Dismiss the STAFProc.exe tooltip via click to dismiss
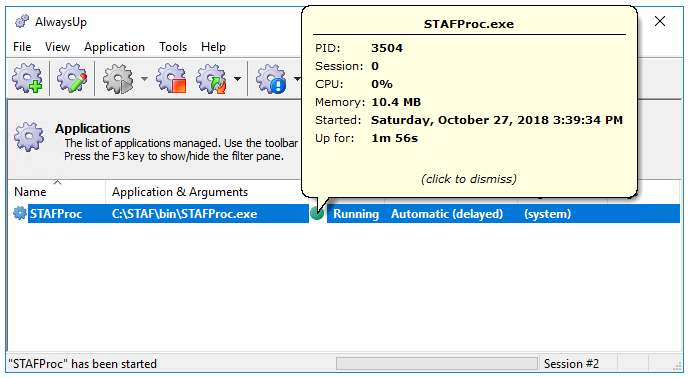This screenshot has width=689, height=378. 469,179
